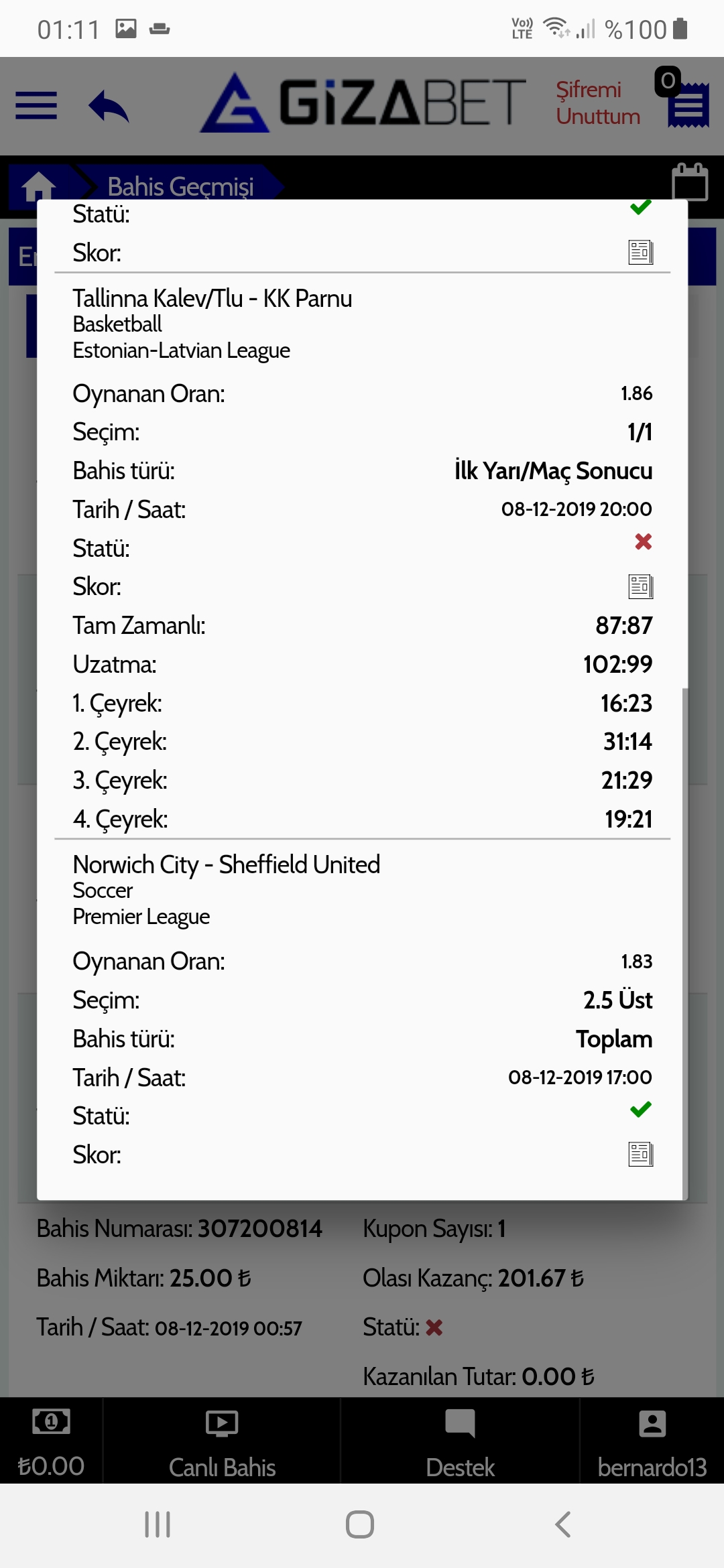Tap the Android home navigation button

click(360, 1524)
